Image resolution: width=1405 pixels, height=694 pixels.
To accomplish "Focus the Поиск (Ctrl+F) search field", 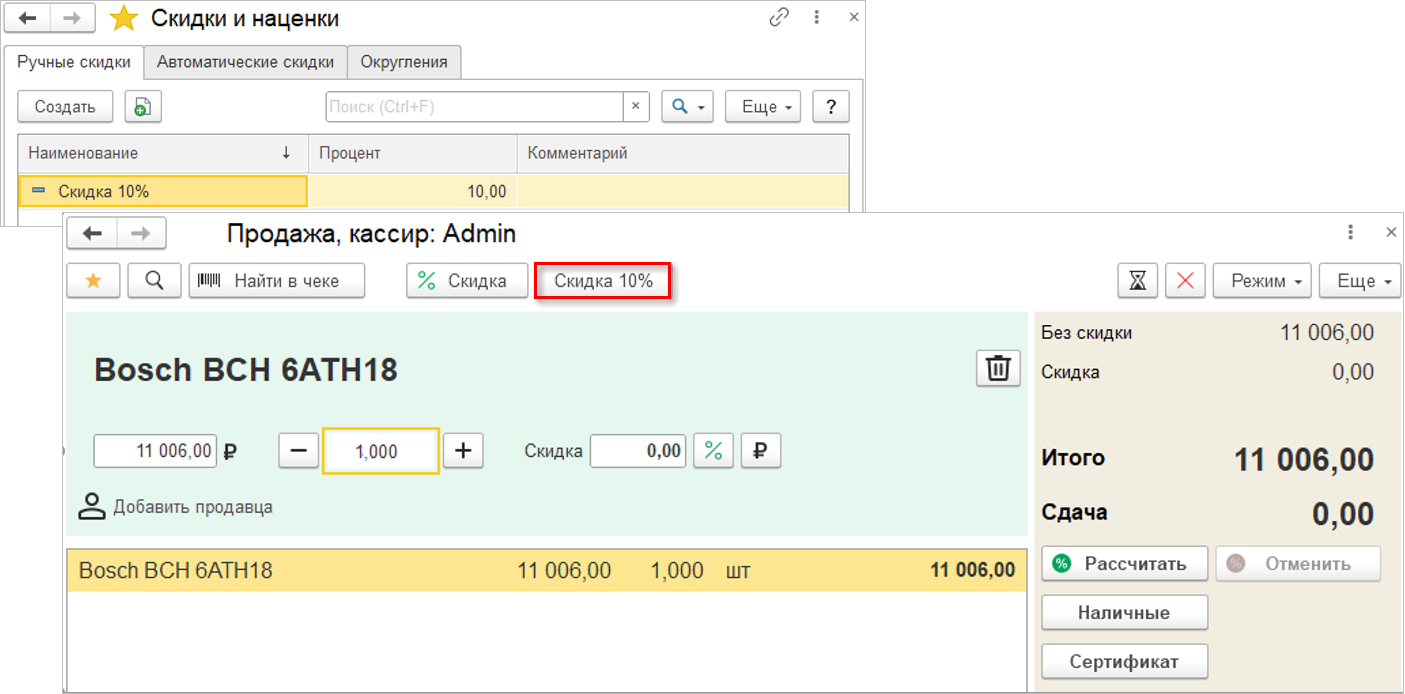I will tap(475, 106).
